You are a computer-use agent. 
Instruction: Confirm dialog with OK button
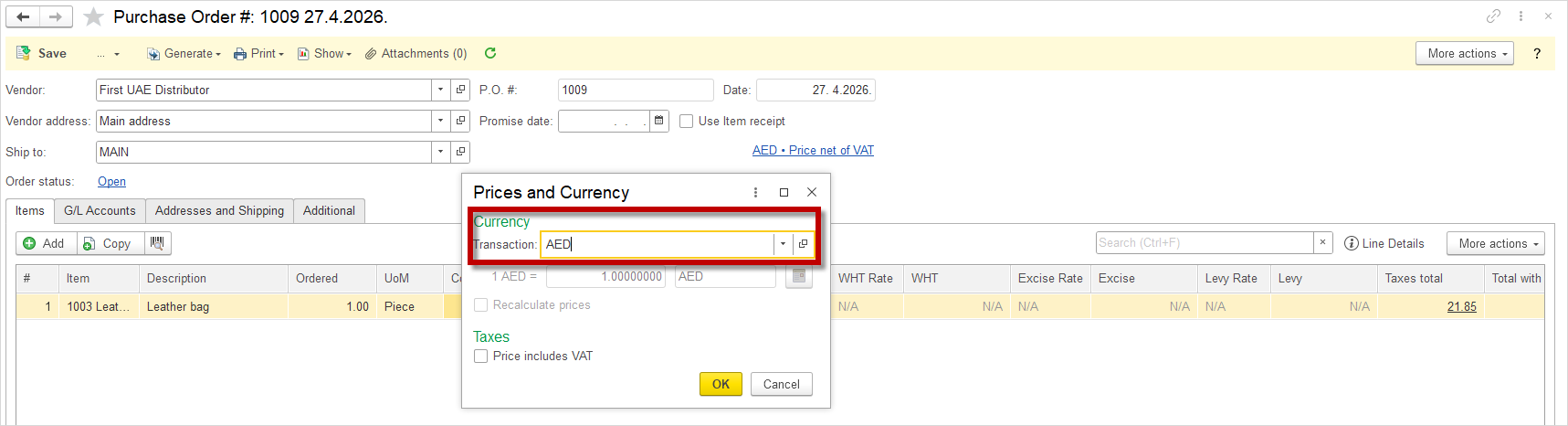(721, 384)
